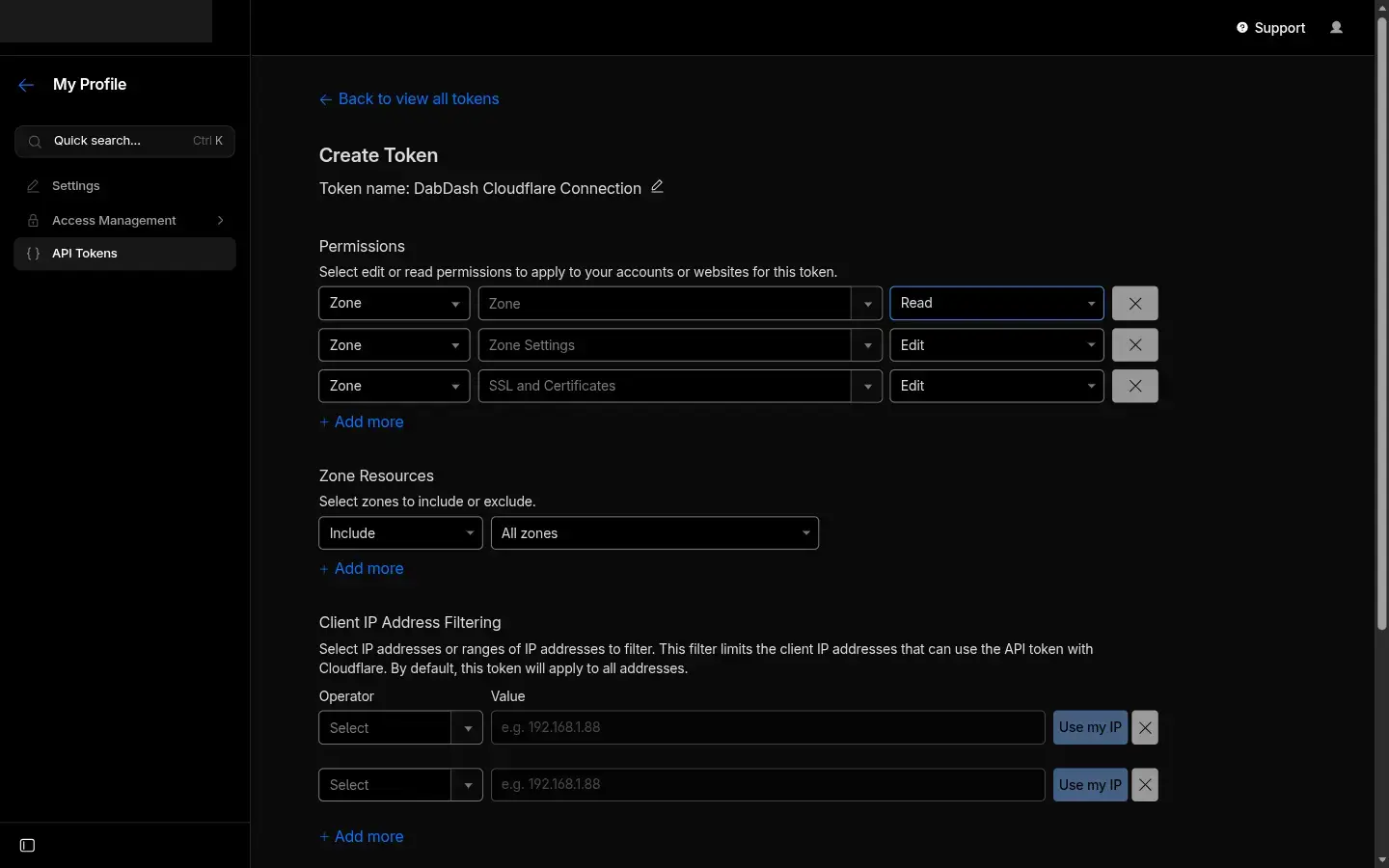The width and height of the screenshot is (1389, 868).
Task: Select API Tokens in the sidebar
Action: point(84,254)
